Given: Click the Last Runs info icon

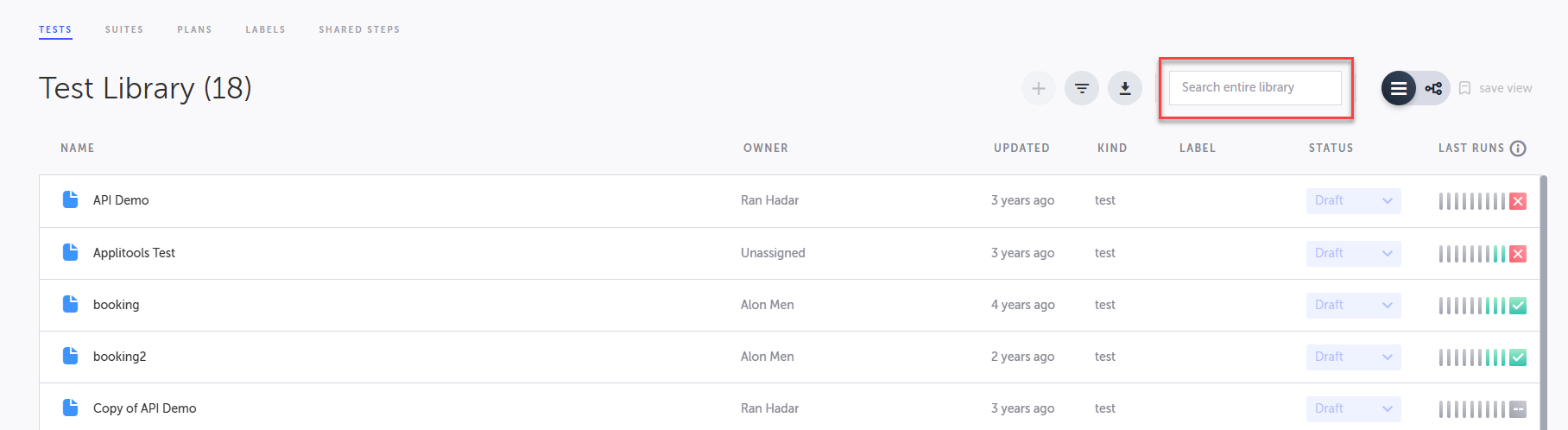Looking at the screenshot, I should click(x=1518, y=149).
